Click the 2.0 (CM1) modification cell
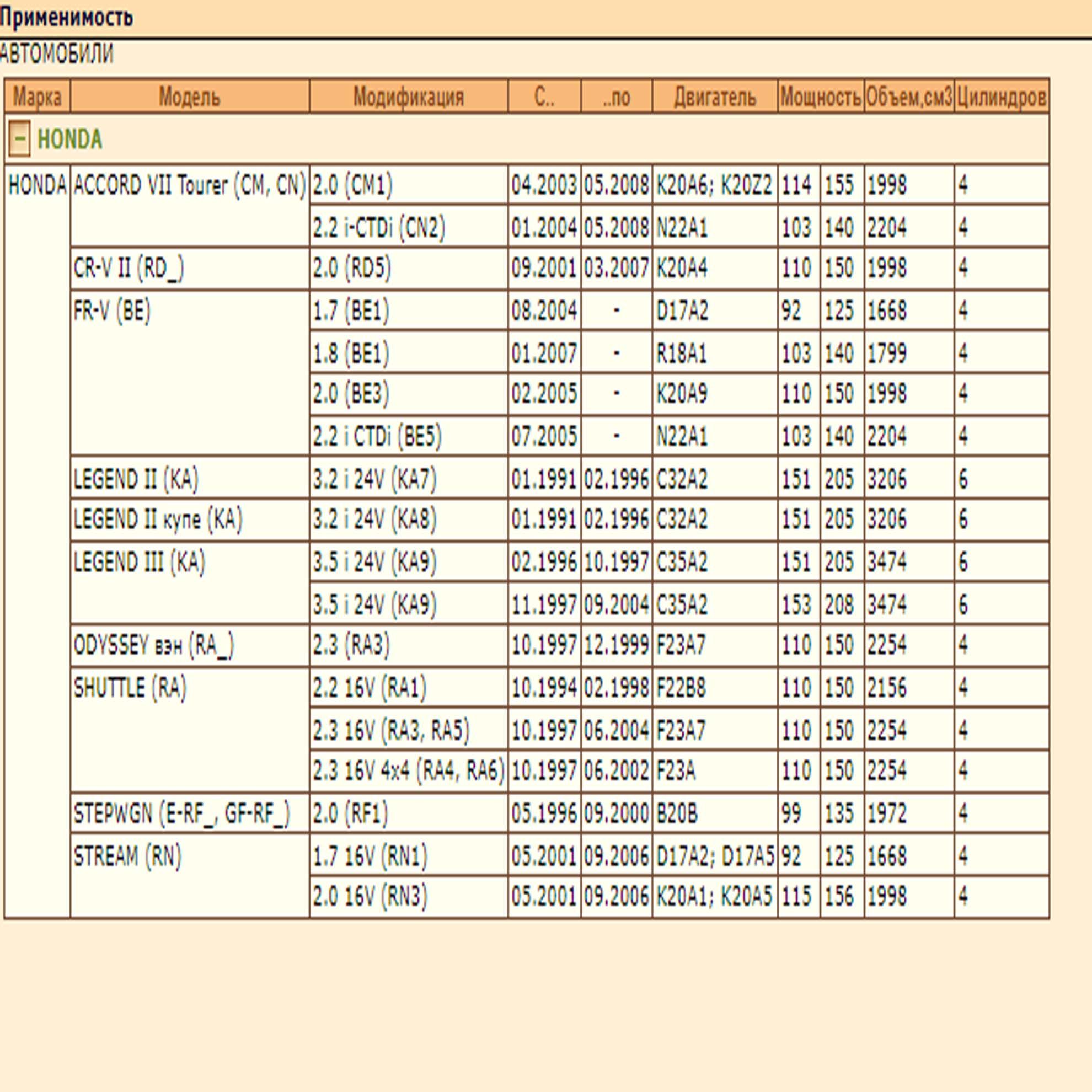 click(409, 185)
